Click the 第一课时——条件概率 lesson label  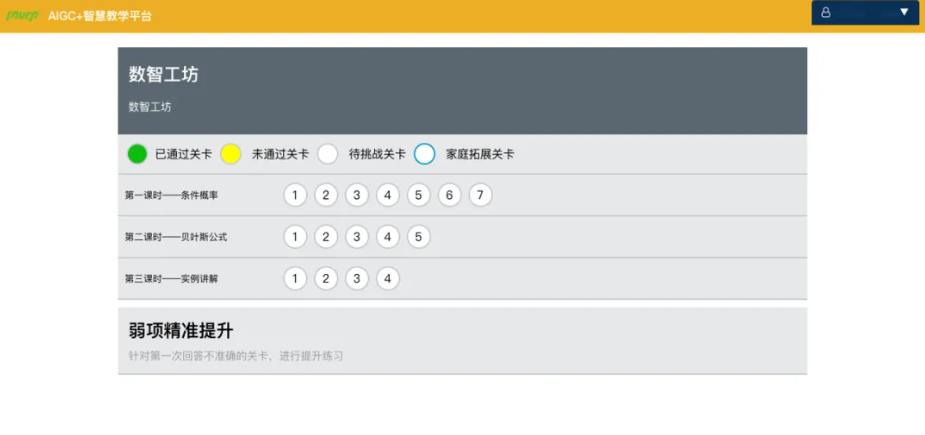coord(171,195)
